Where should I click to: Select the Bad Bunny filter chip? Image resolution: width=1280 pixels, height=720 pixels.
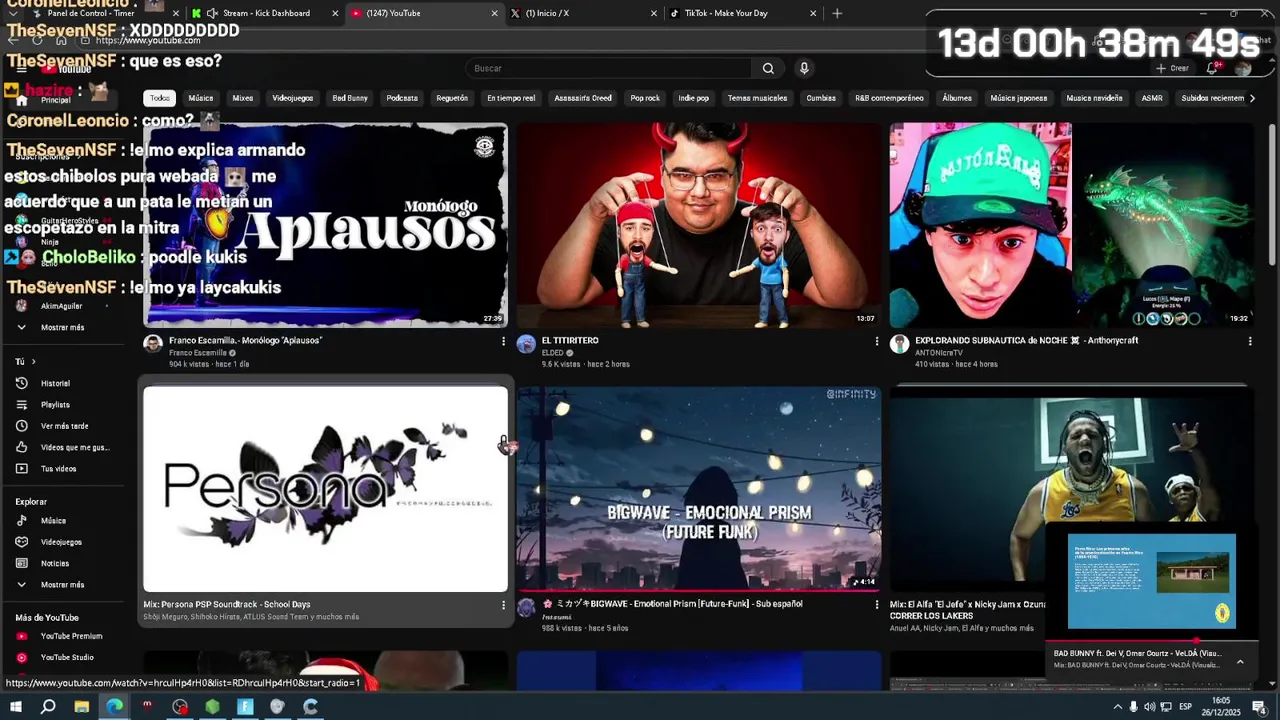tap(350, 98)
